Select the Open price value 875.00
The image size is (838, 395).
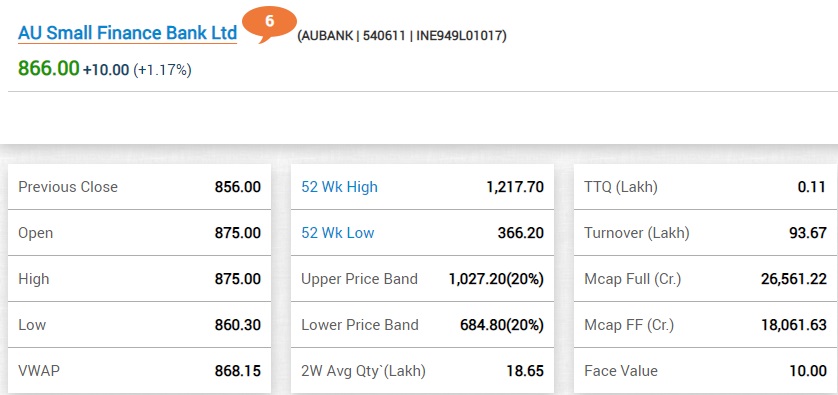[x=238, y=233]
